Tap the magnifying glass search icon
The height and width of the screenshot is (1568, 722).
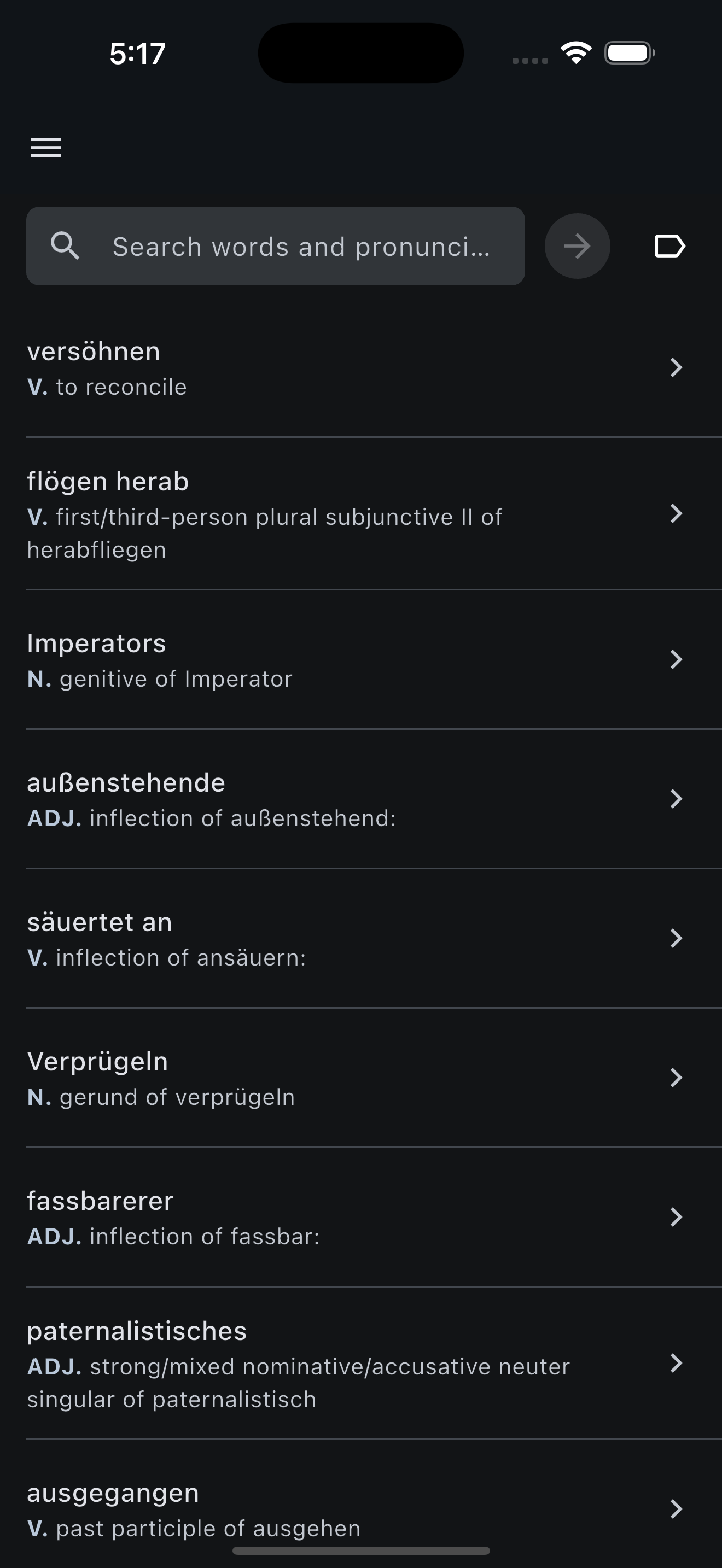click(65, 246)
